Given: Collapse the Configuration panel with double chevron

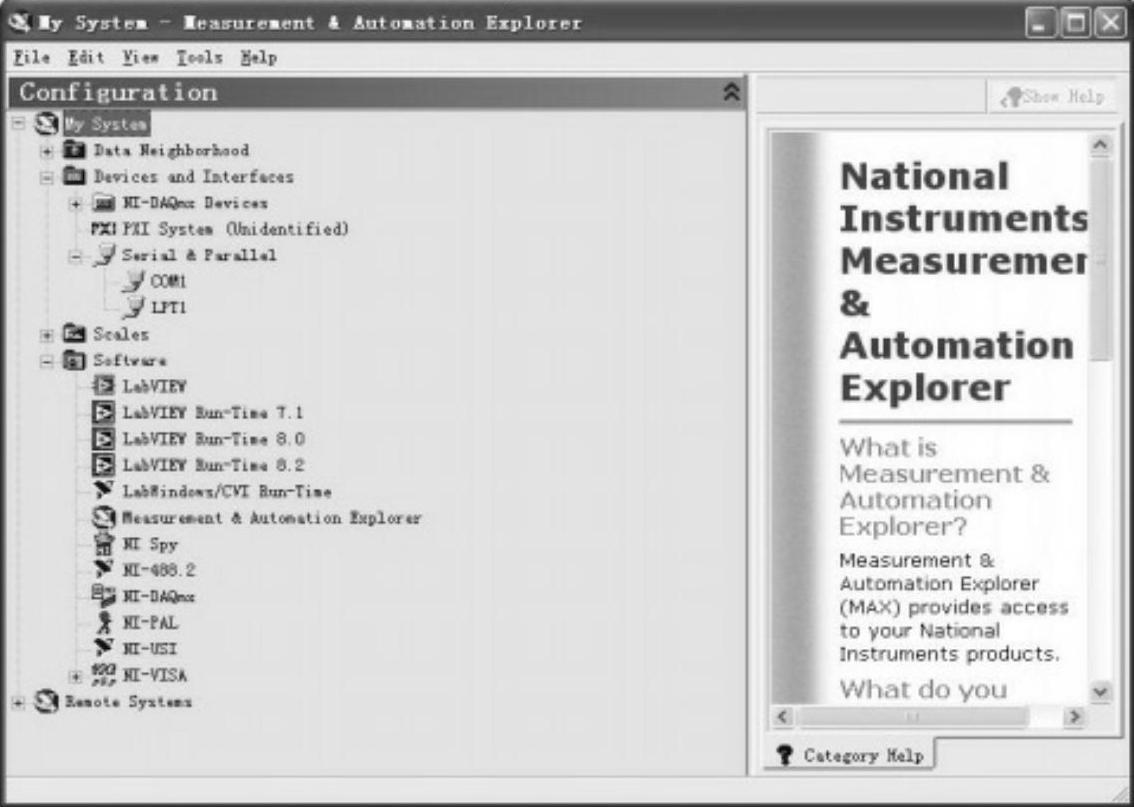Looking at the screenshot, I should coord(732,92).
